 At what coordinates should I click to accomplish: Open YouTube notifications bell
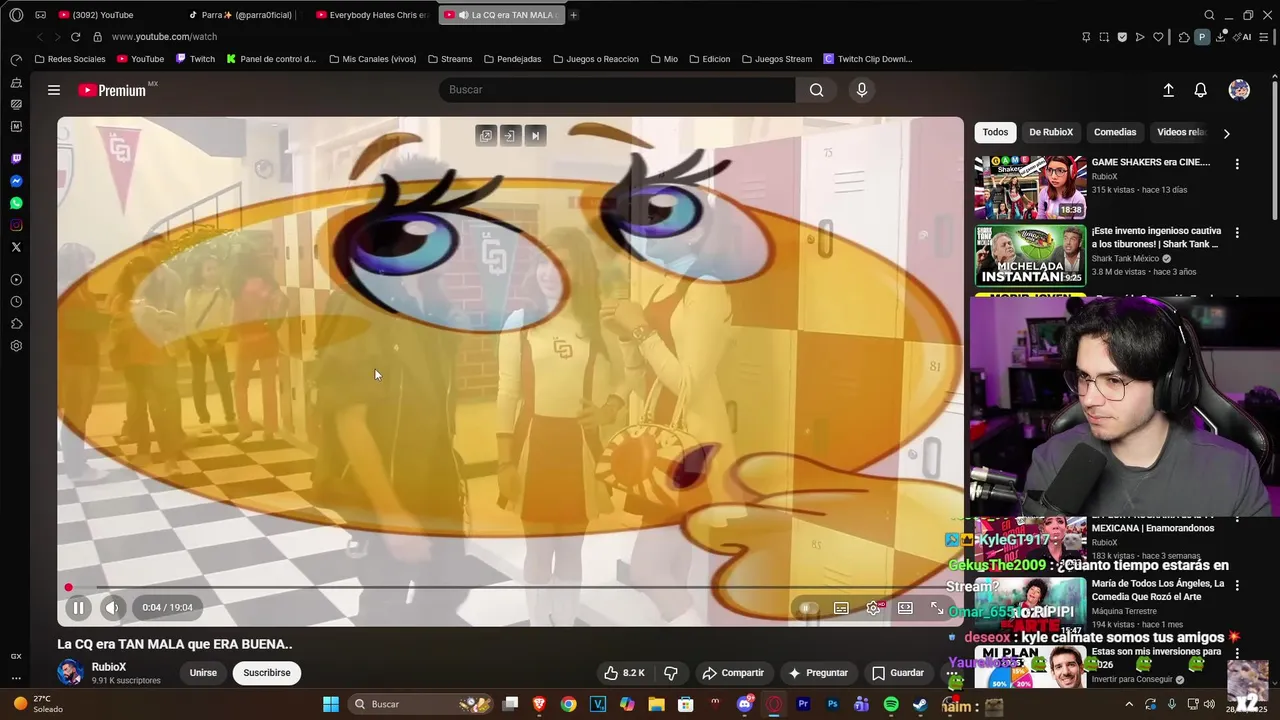point(1201,90)
